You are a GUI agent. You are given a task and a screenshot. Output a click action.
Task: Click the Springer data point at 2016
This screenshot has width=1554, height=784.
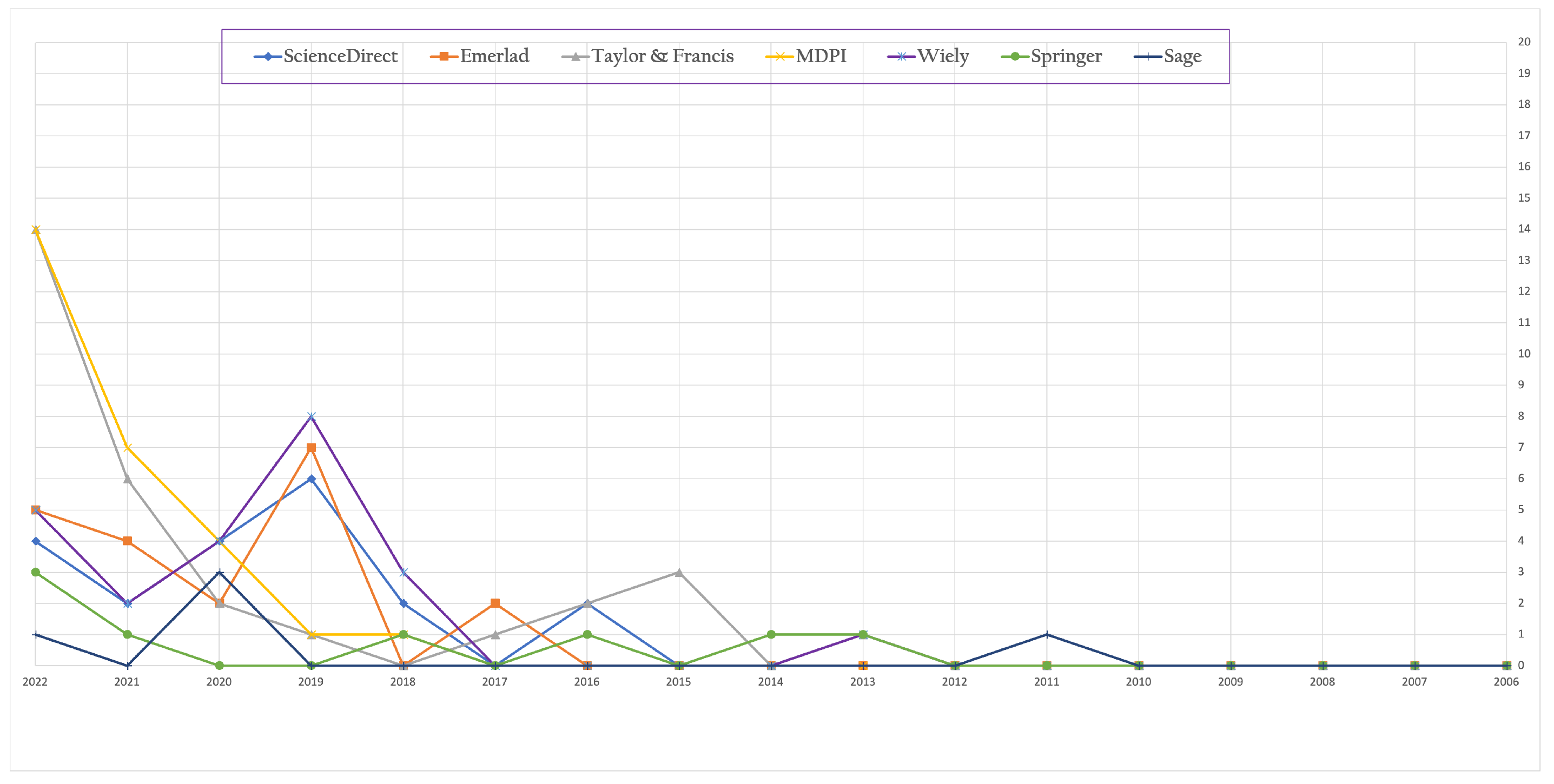pyautogui.click(x=587, y=634)
